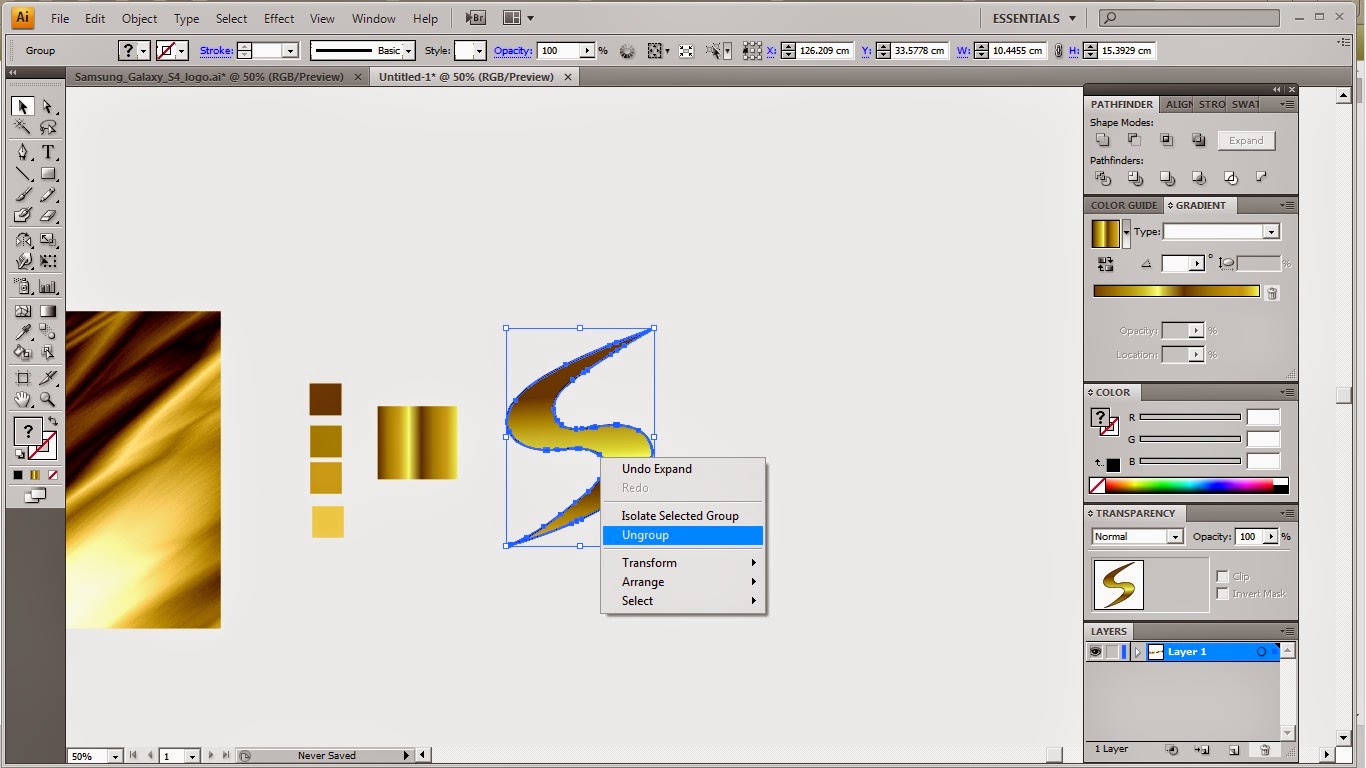Click the Reverse Gradient icon

pos(1105,264)
